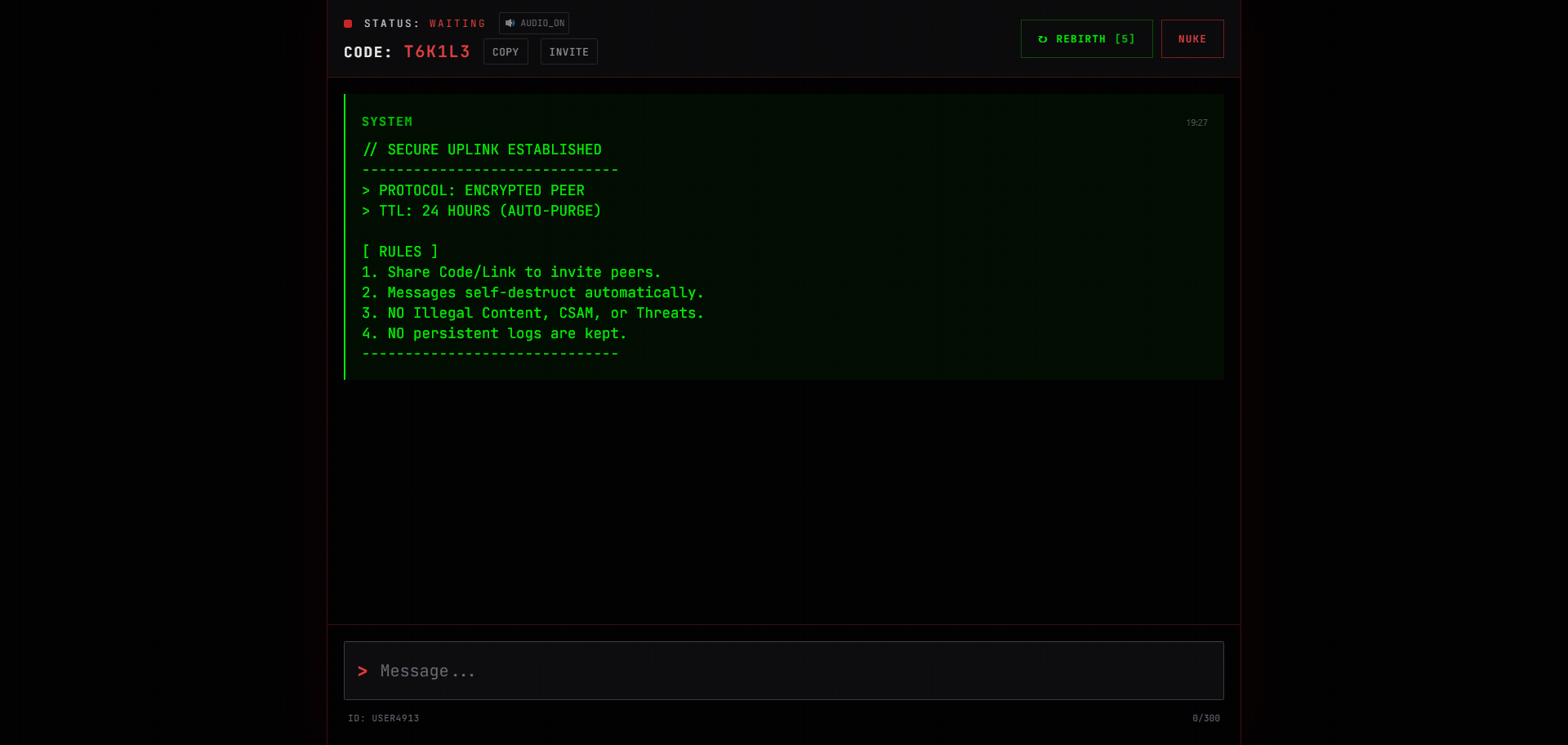
Task: Copy the session code T6K1L3
Action: (505, 51)
